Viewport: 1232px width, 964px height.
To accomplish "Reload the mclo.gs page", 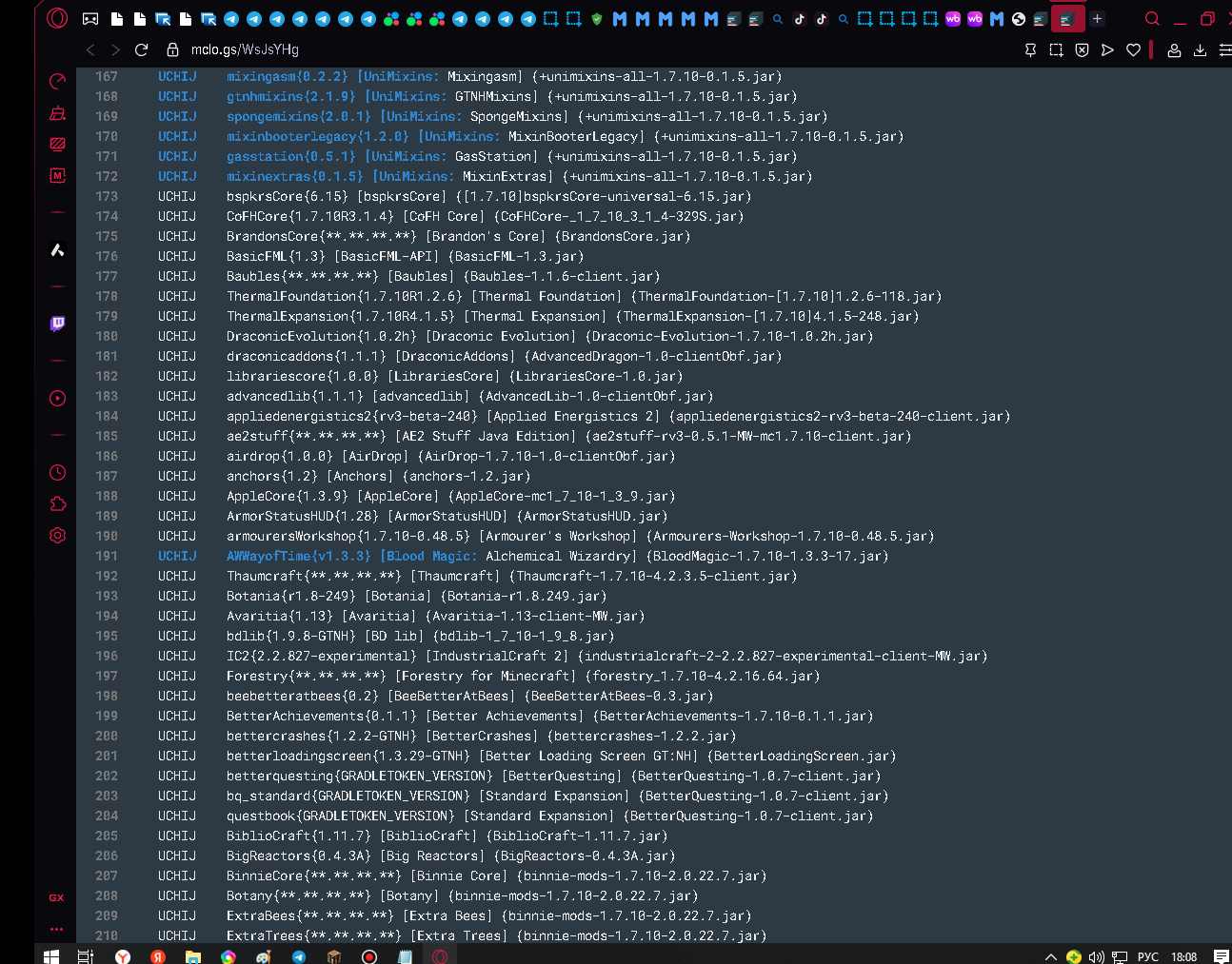I will pos(141,49).
